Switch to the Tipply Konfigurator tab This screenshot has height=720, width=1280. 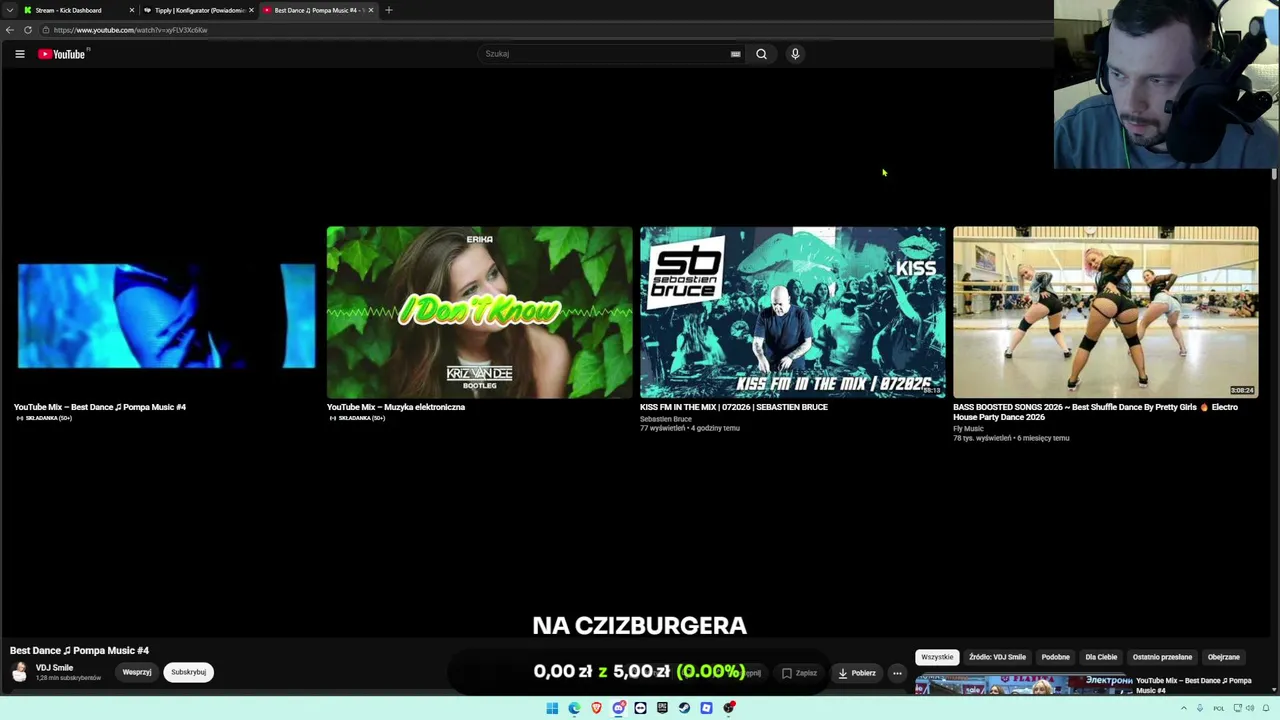click(x=198, y=10)
